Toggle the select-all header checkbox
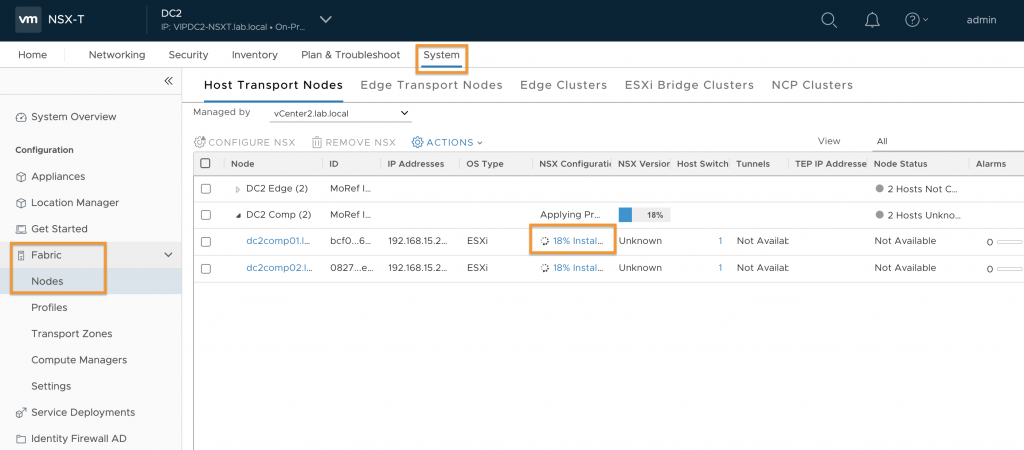The image size is (1024, 450). (x=206, y=163)
